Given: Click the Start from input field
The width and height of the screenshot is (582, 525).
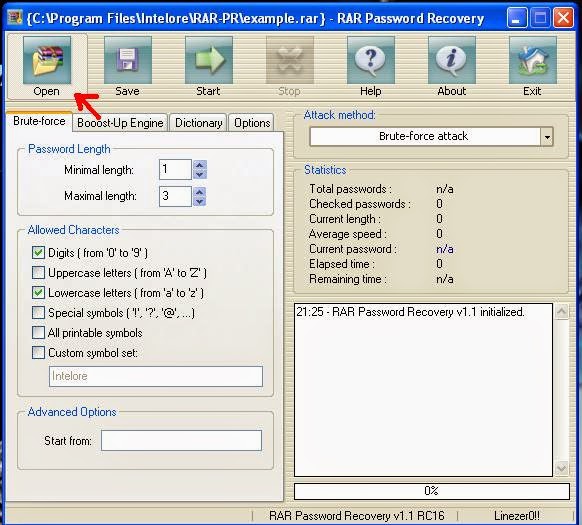Looking at the screenshot, I should click(x=182, y=441).
